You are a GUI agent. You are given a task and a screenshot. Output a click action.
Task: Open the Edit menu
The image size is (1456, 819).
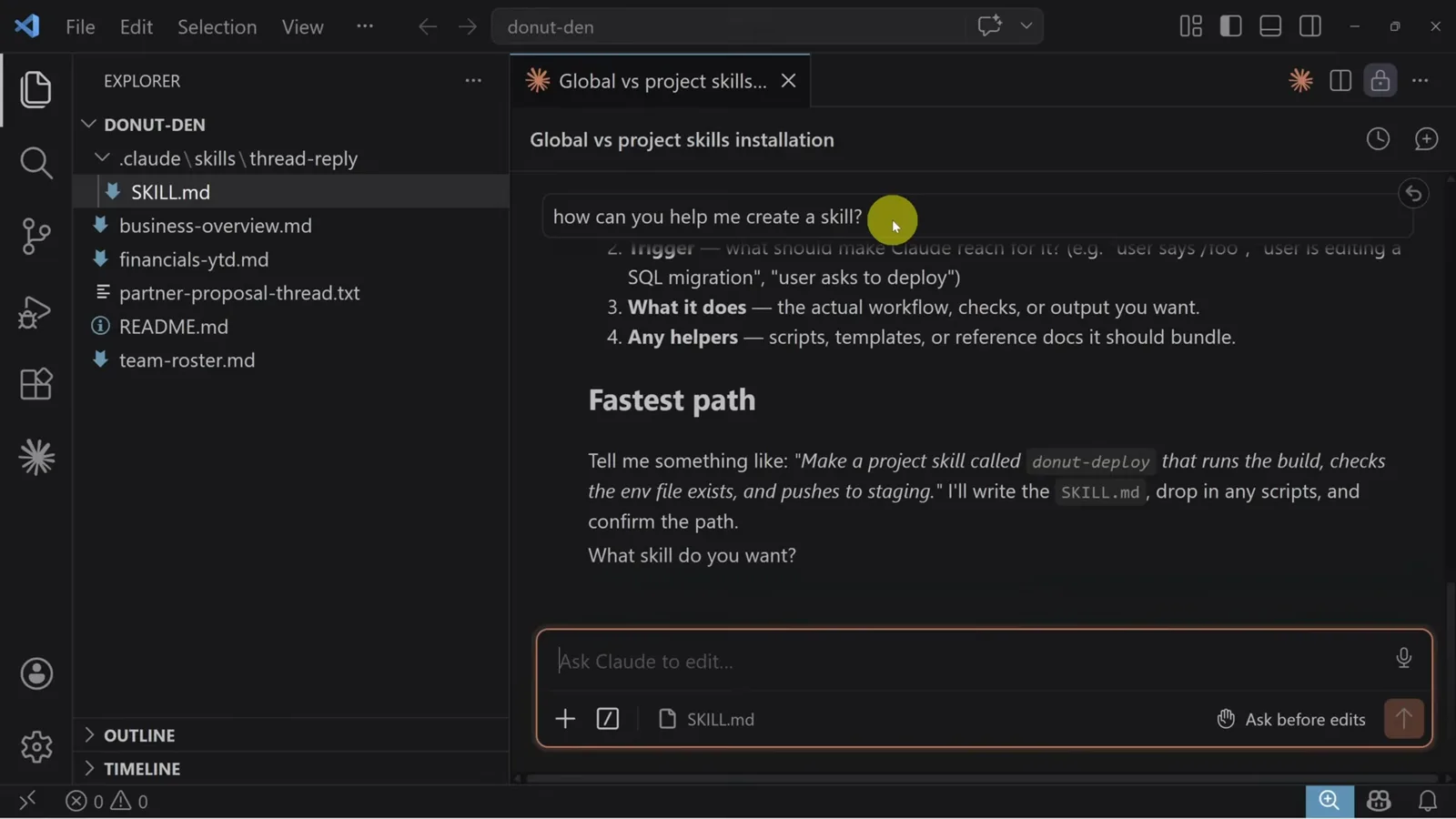[x=136, y=26]
